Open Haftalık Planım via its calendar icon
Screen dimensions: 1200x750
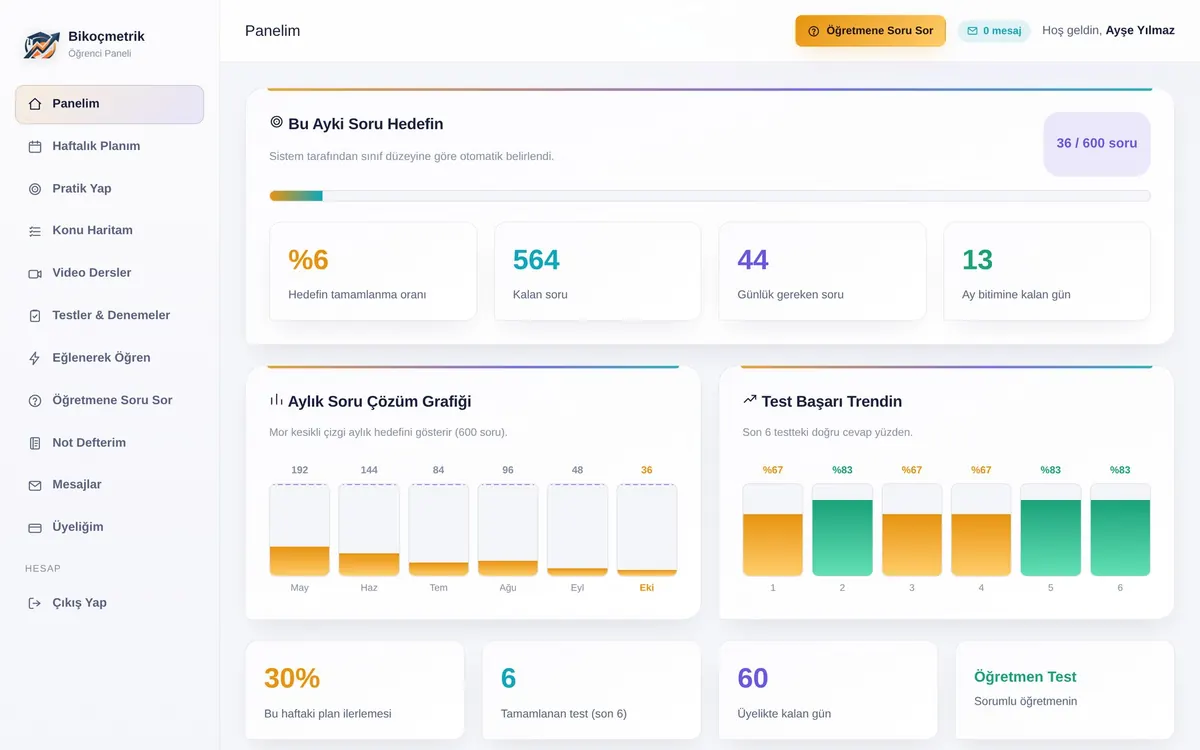[35, 147]
